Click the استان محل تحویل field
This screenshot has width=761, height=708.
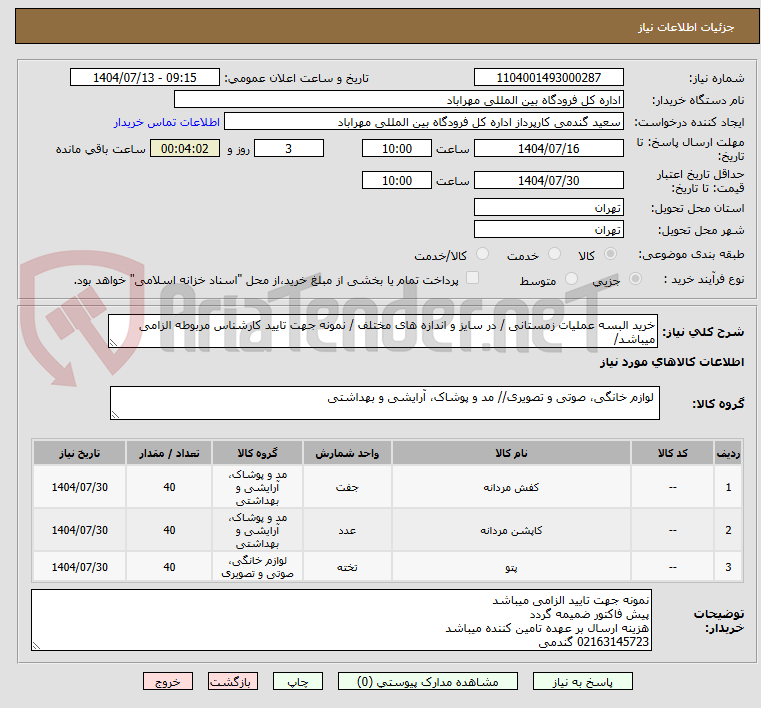pyautogui.click(x=548, y=208)
